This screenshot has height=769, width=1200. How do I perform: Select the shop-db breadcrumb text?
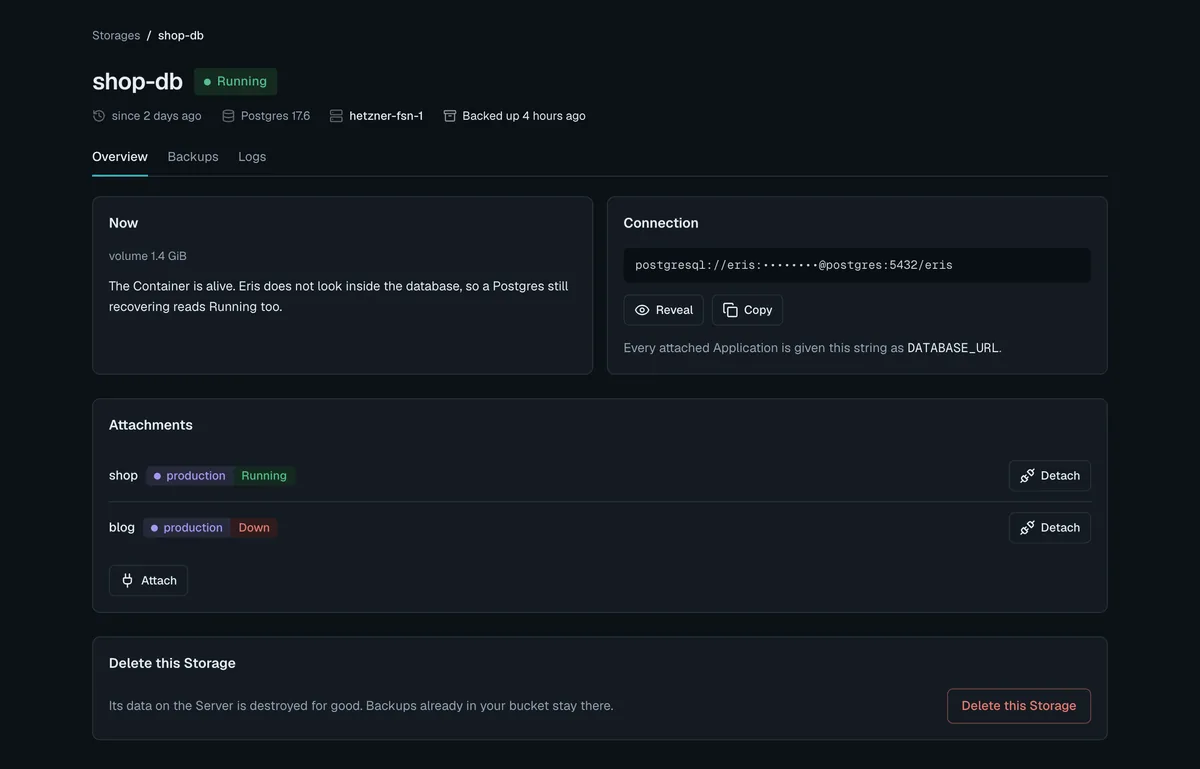[181, 35]
